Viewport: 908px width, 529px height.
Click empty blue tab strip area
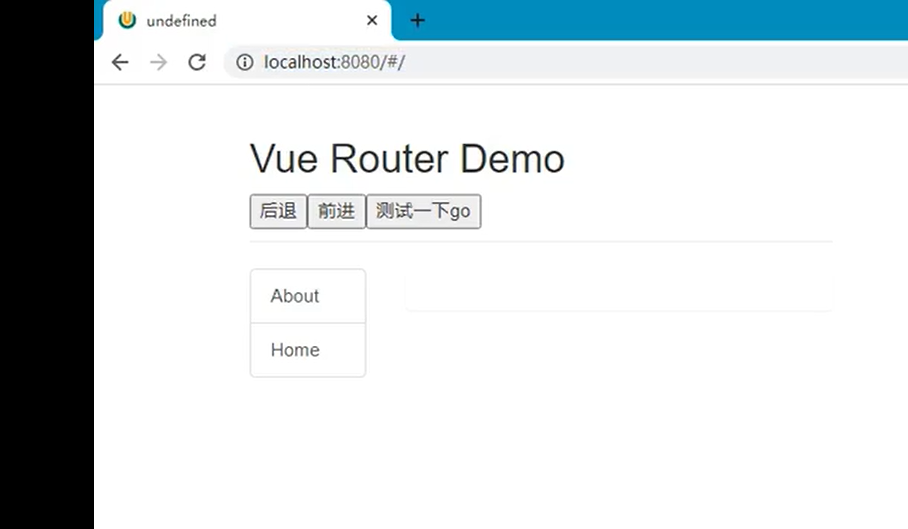[x=666, y=20]
